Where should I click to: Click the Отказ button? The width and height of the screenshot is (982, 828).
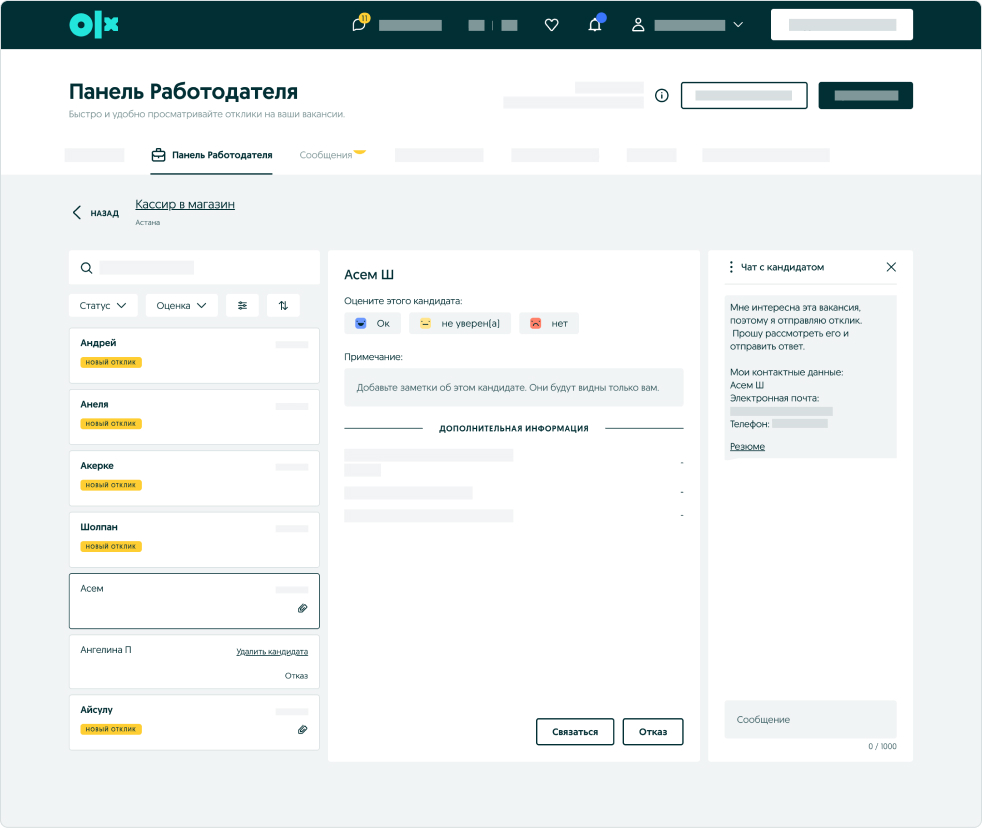click(653, 732)
